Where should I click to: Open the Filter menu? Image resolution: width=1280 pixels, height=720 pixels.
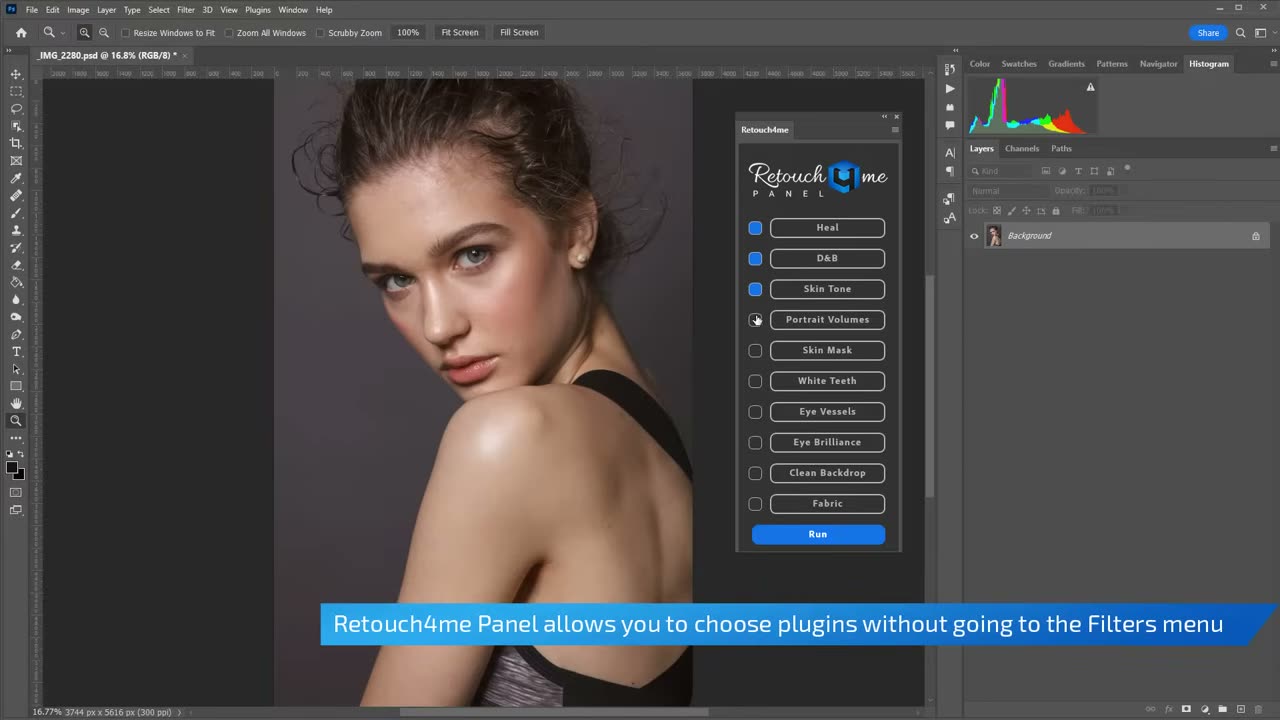click(186, 10)
